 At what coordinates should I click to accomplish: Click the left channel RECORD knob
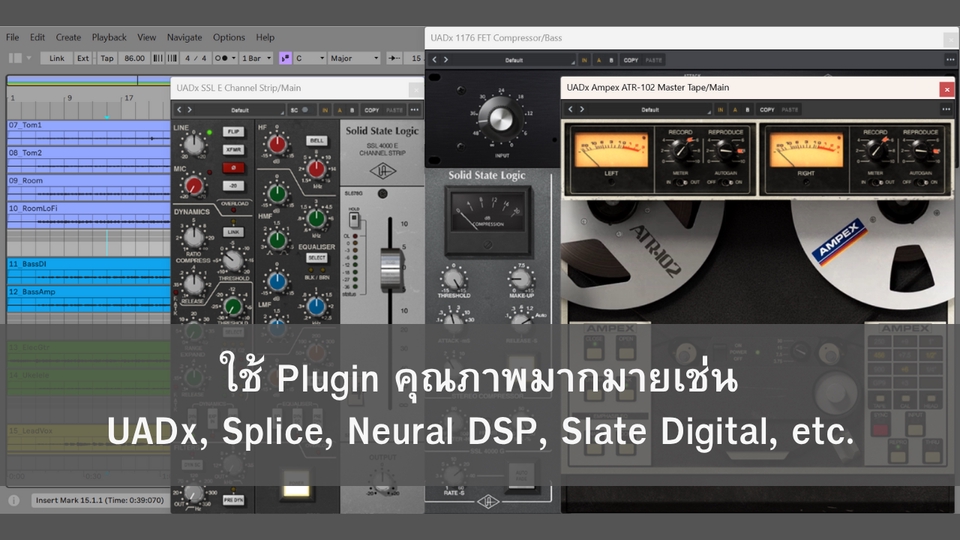(x=679, y=150)
